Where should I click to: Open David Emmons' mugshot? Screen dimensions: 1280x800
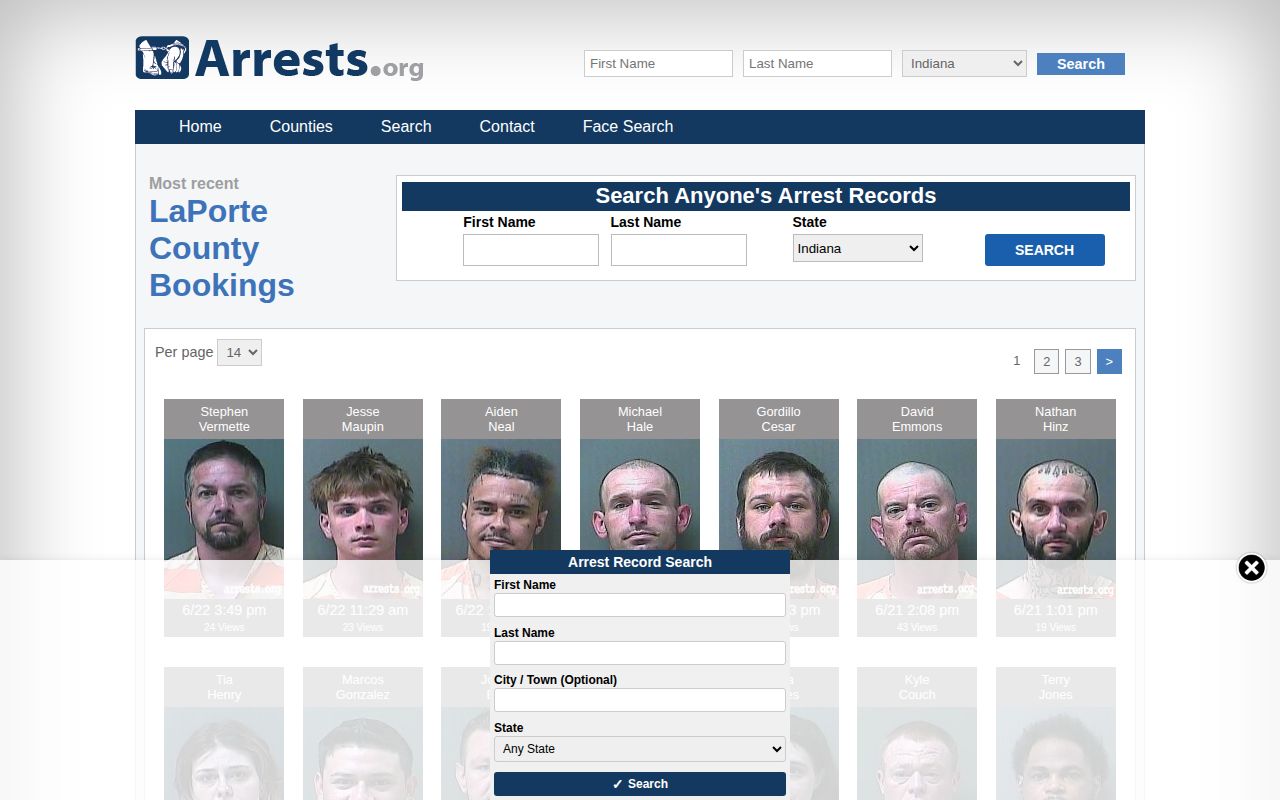point(917,518)
